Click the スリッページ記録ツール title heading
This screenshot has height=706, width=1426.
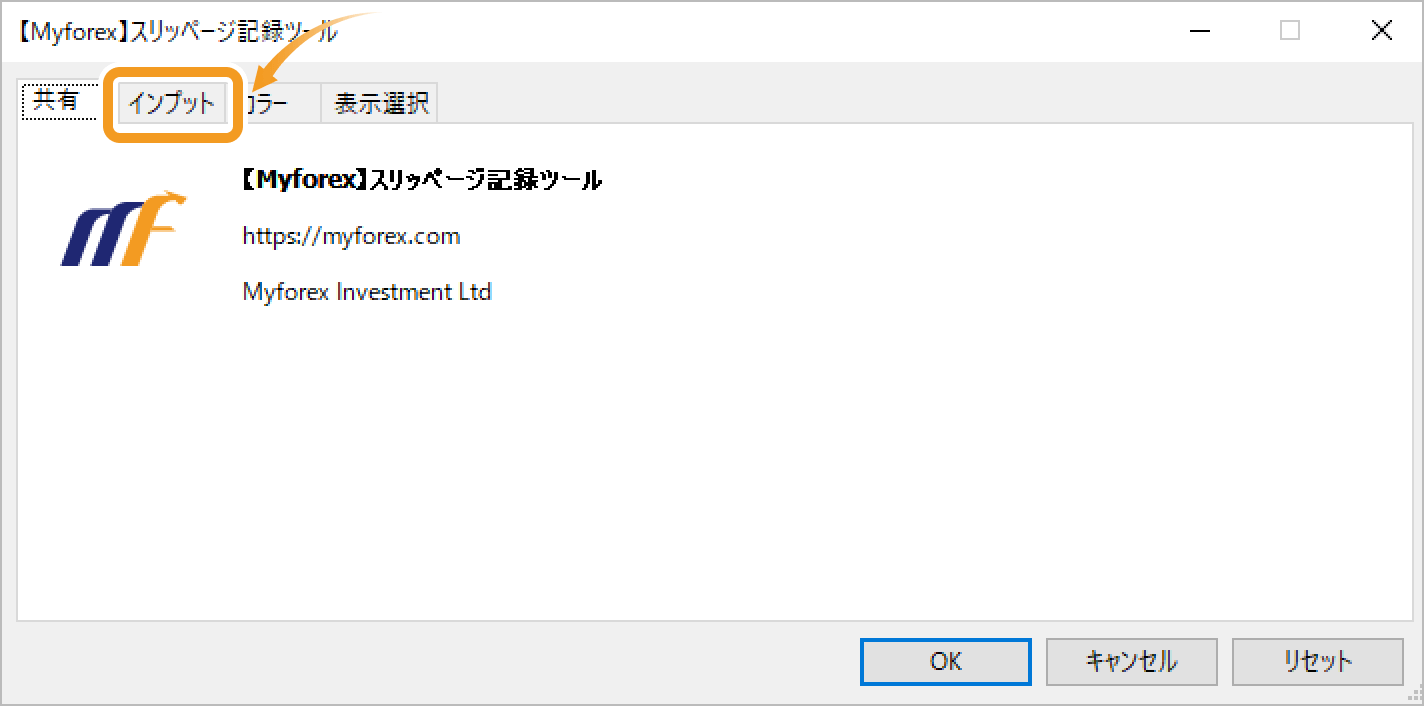pos(421,179)
